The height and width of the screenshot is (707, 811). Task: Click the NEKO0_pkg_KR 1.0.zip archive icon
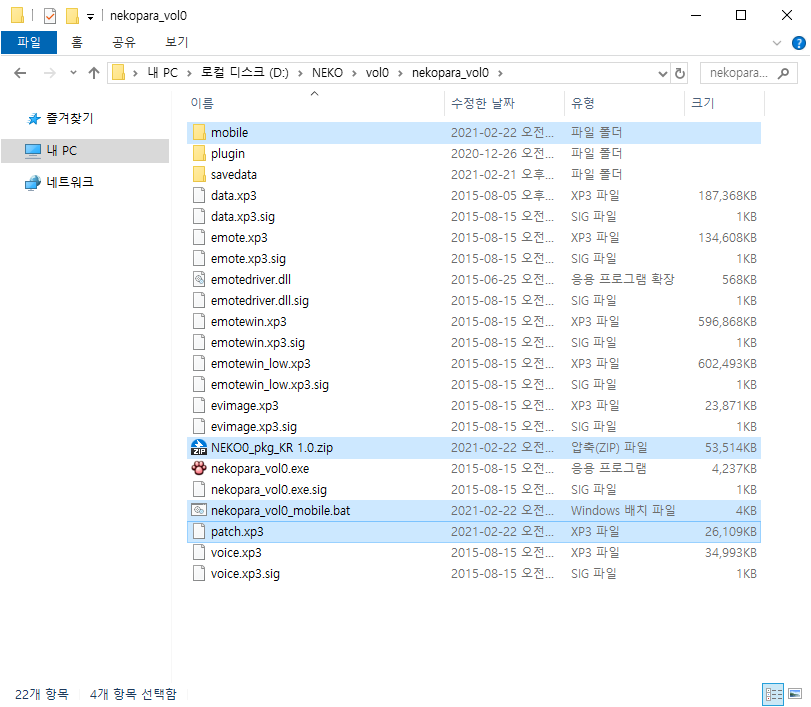pyautogui.click(x=199, y=447)
